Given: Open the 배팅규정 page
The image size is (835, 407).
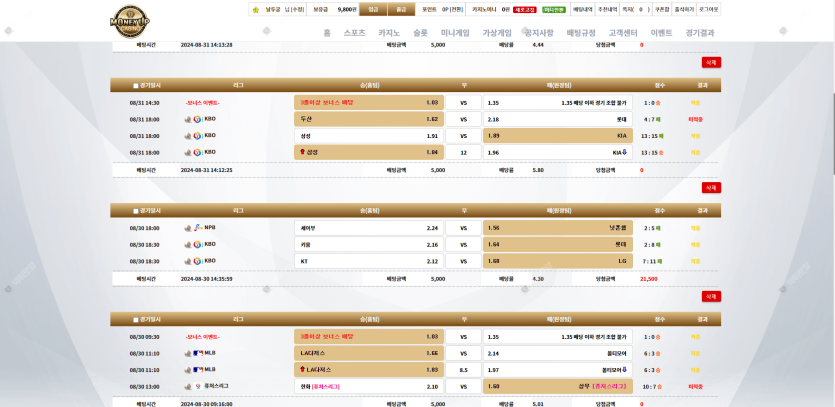Looking at the screenshot, I should [581, 32].
